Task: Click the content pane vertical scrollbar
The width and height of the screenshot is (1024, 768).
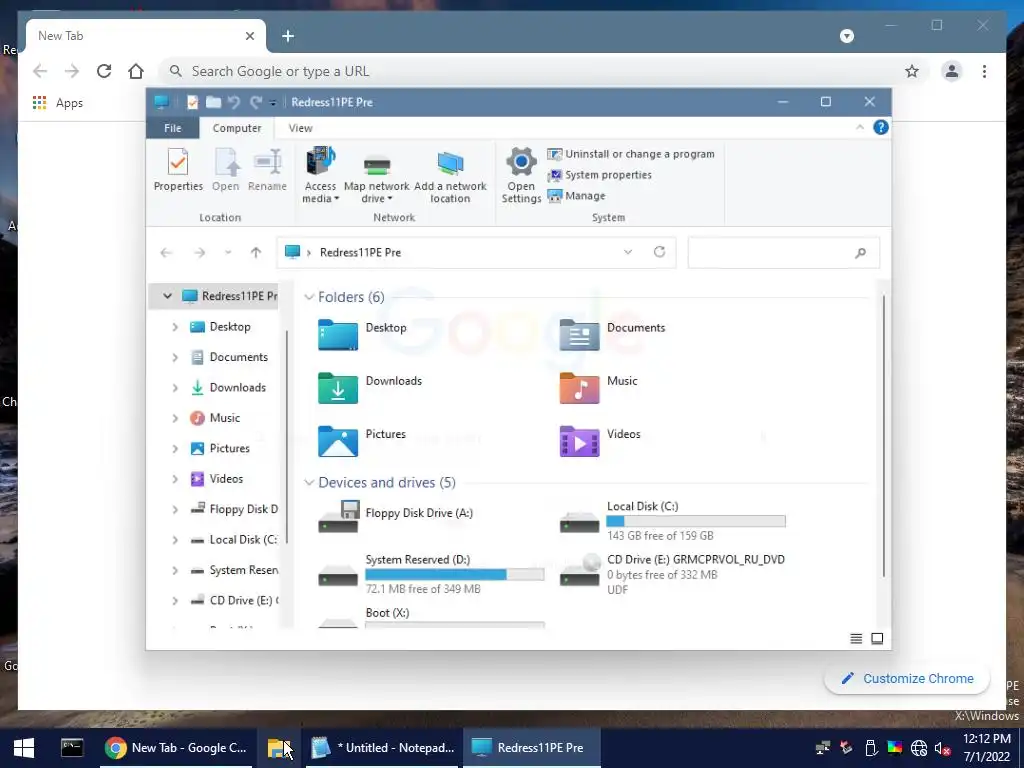Action: 884,436
